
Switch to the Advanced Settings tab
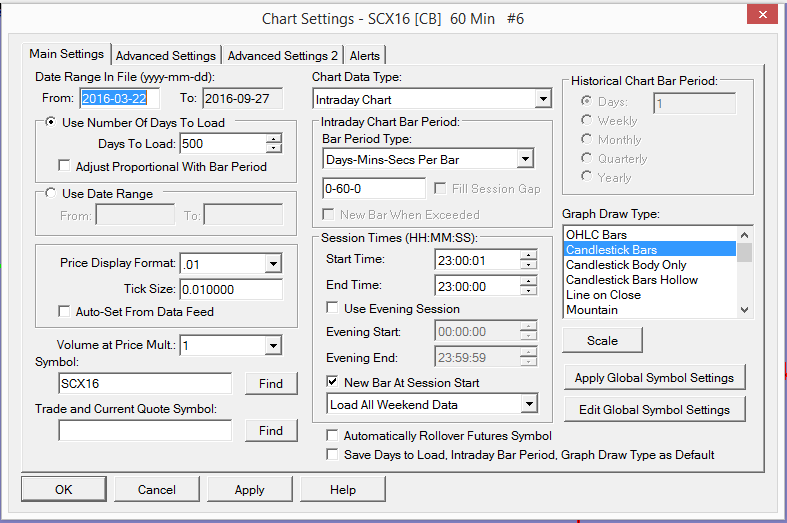click(x=166, y=55)
